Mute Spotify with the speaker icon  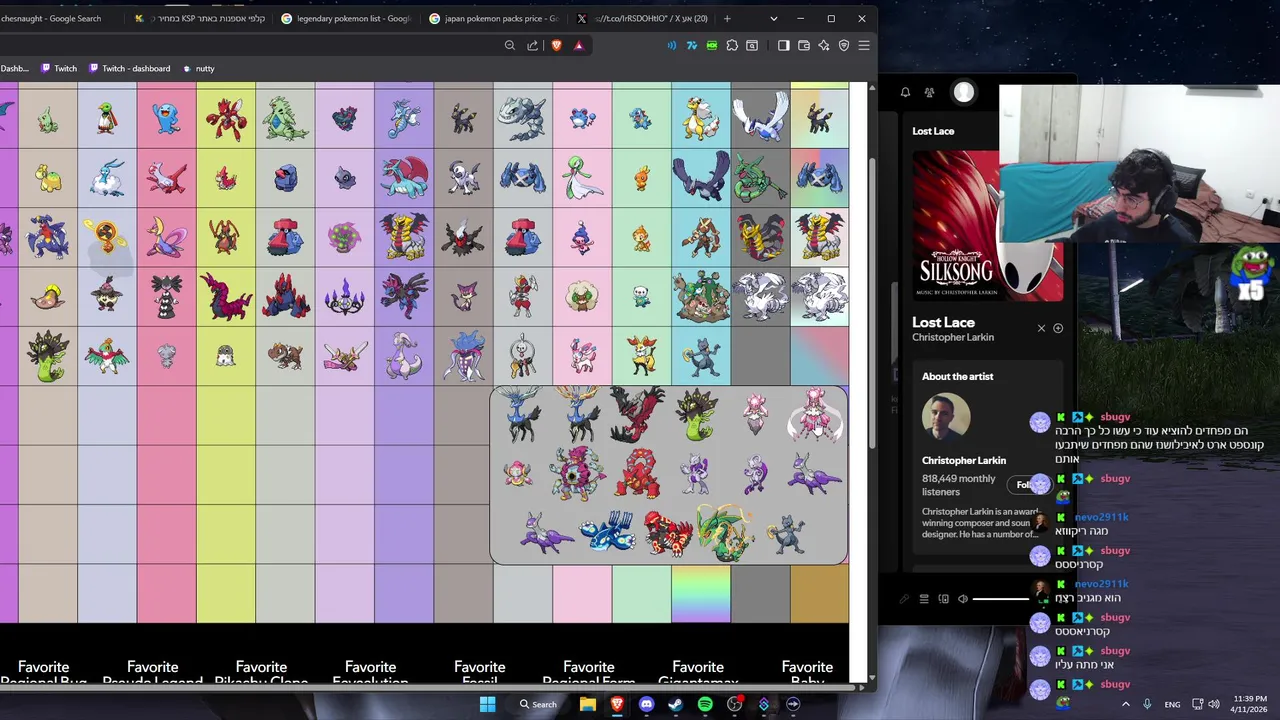tap(963, 599)
